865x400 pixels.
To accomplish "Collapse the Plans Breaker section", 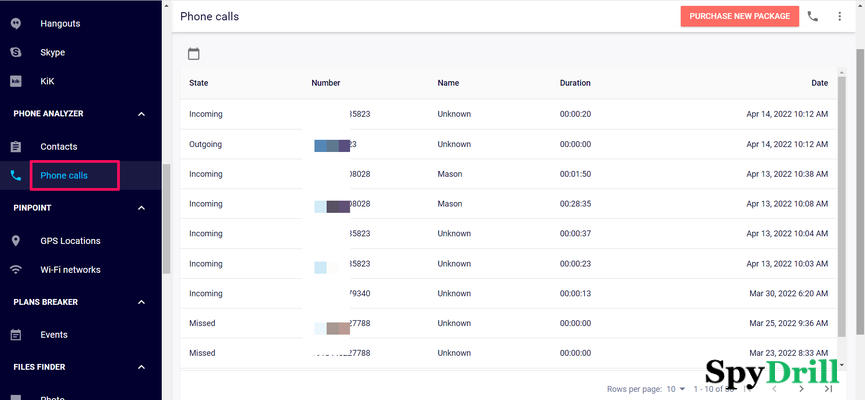I will pos(141,302).
